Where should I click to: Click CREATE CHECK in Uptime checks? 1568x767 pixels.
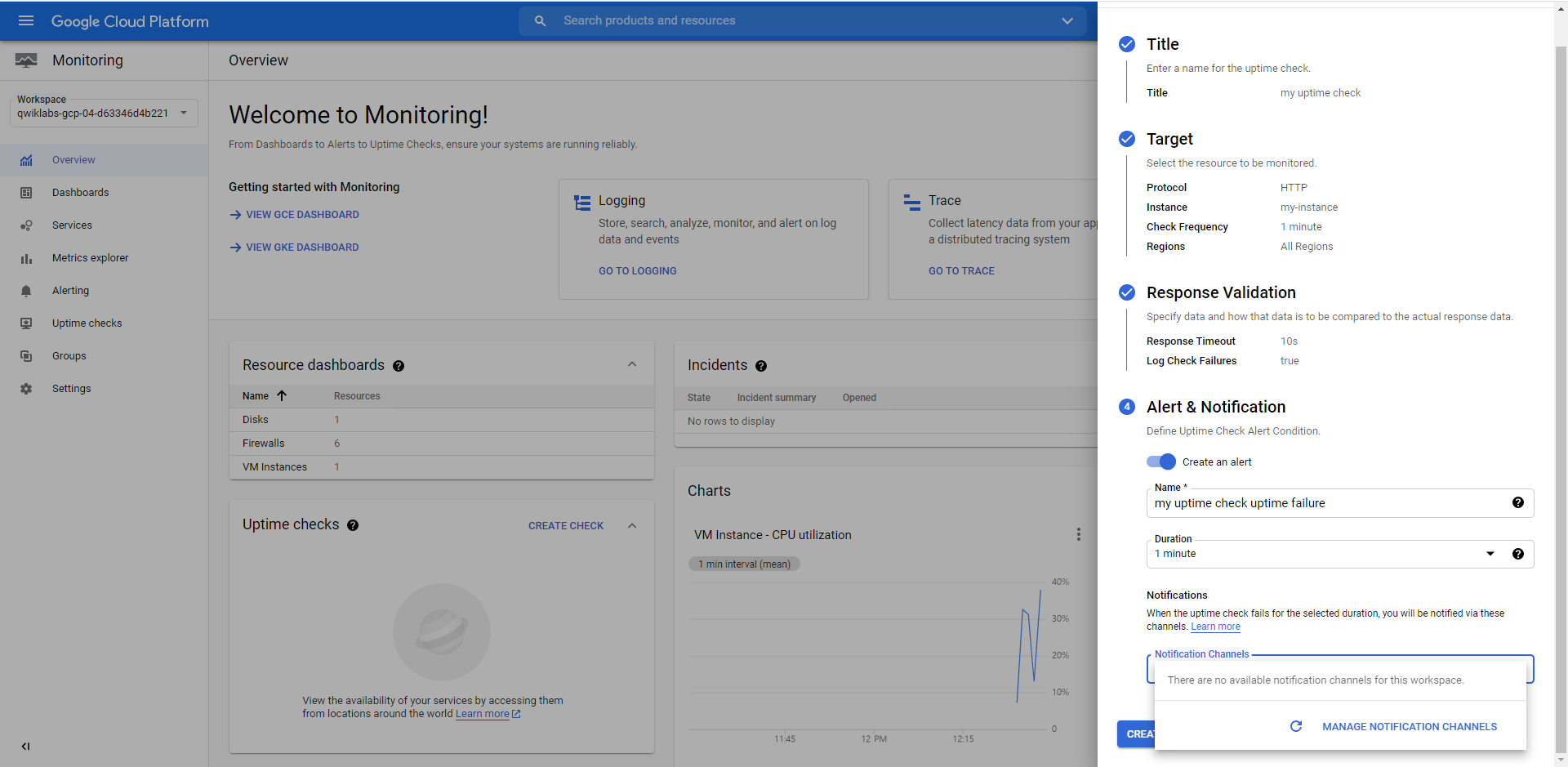click(566, 526)
